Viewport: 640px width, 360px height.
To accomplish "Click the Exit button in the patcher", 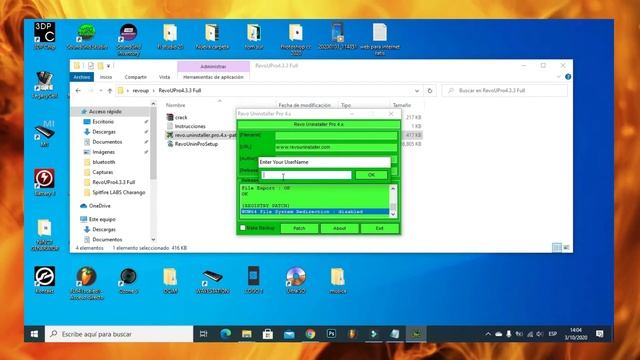I will click(379, 228).
